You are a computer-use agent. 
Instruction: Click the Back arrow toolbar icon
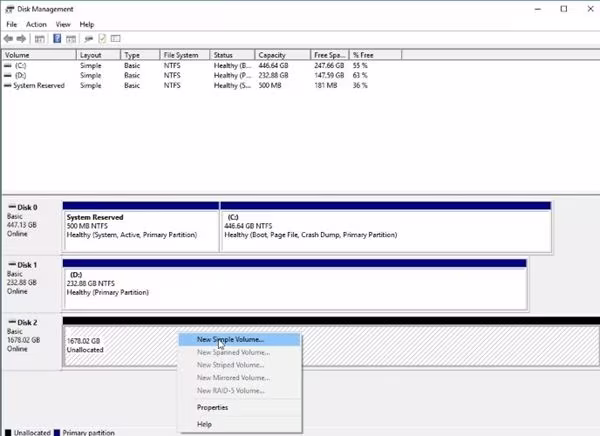[x=8, y=39]
